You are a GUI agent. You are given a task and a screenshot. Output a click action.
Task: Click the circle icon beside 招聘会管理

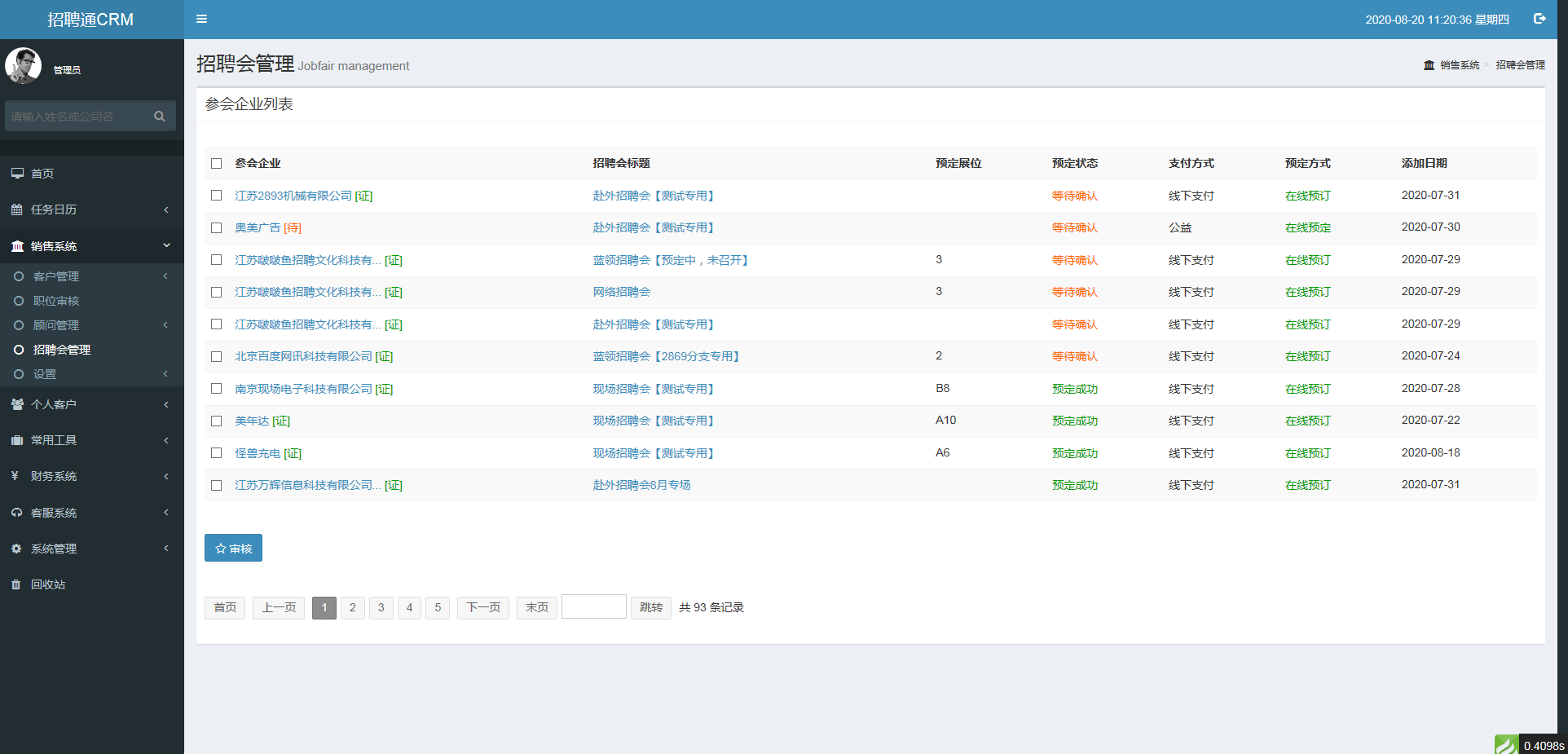pos(19,350)
